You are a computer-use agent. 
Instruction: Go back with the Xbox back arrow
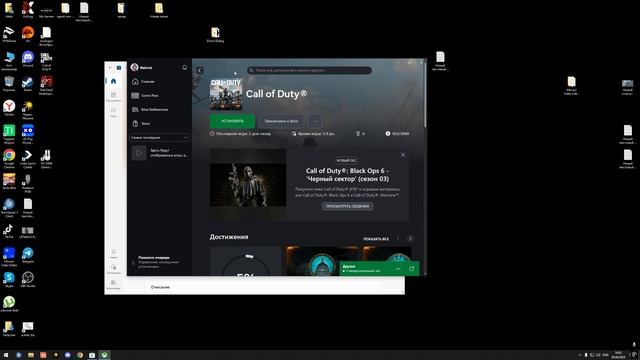tap(200, 71)
